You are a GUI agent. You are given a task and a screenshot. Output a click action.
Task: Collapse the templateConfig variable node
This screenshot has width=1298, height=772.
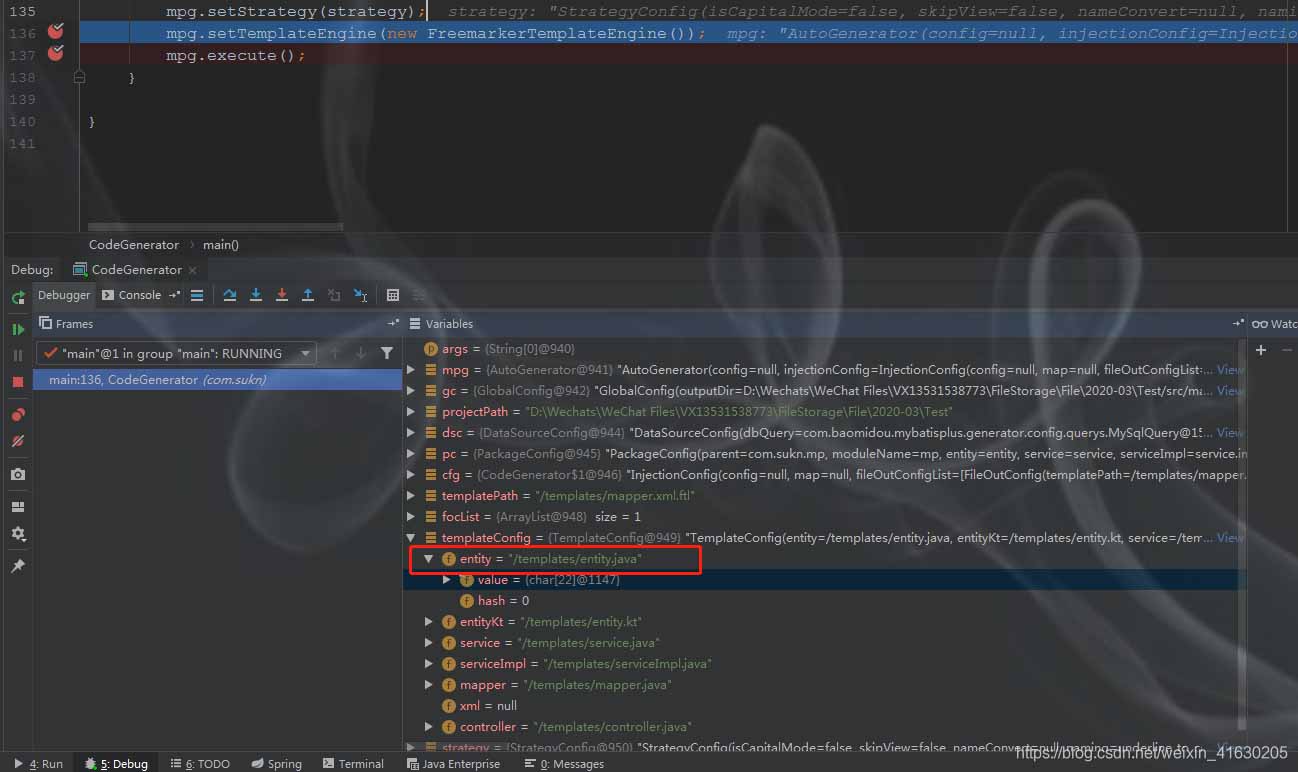coord(411,538)
